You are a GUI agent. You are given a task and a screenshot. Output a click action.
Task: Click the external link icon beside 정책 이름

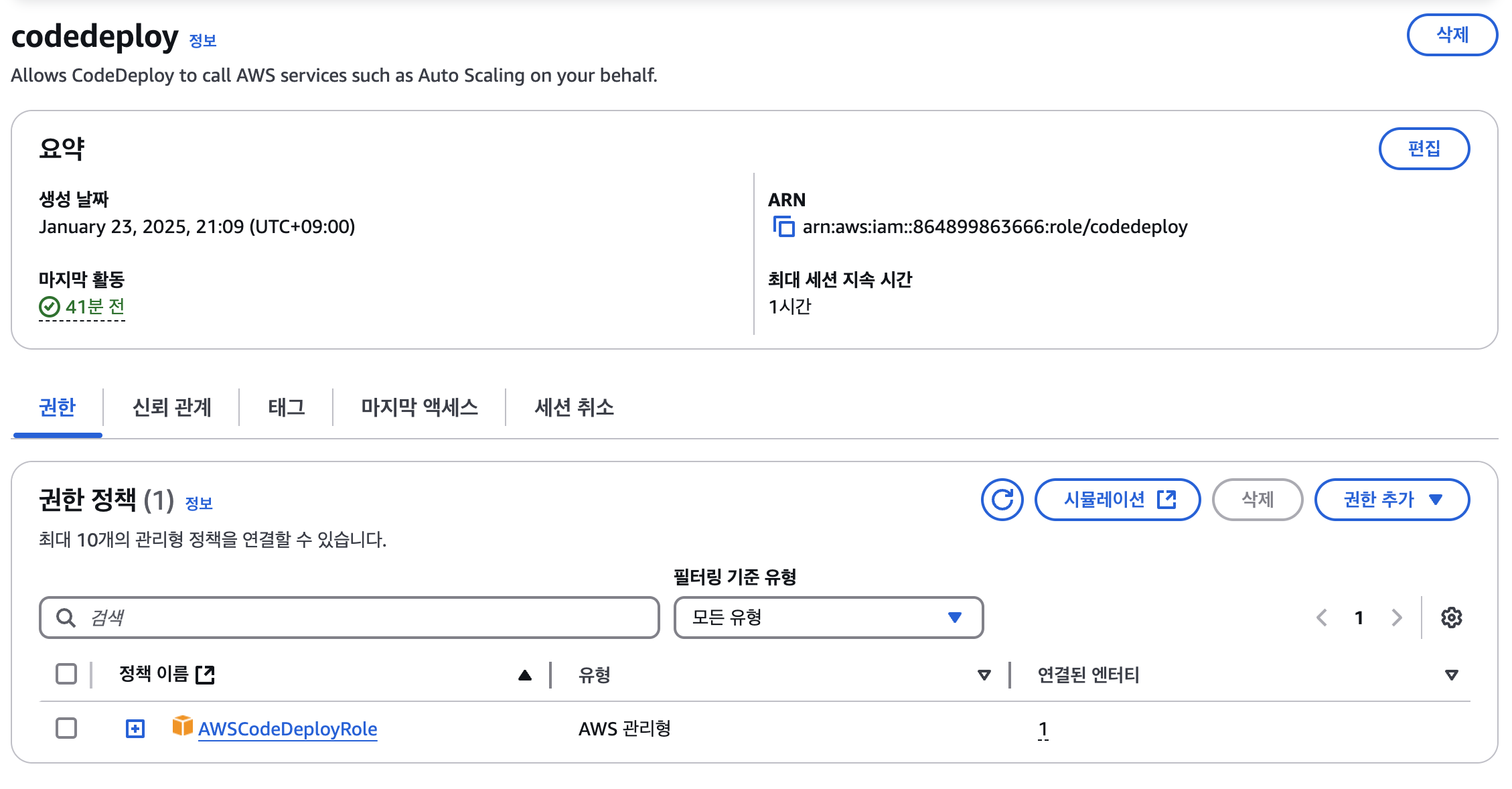point(205,674)
